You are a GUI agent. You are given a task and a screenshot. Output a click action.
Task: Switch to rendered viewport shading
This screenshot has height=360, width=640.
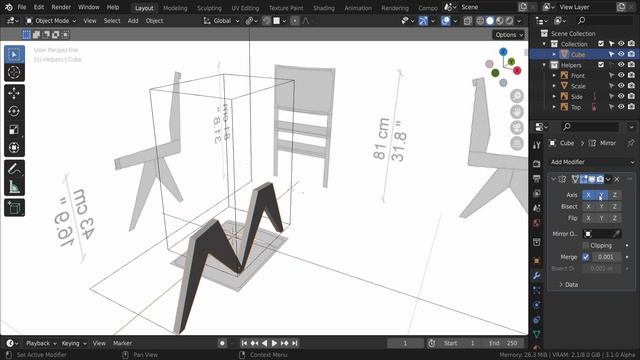(x=509, y=20)
